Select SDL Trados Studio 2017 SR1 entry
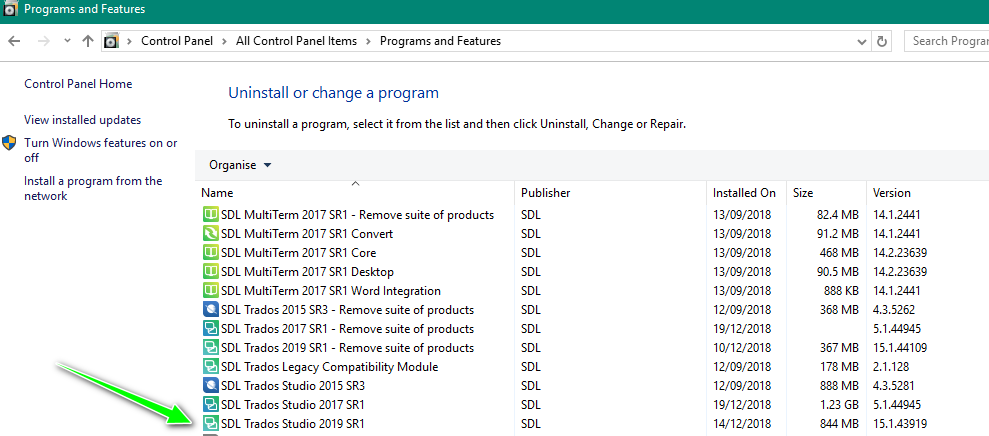 [293, 404]
